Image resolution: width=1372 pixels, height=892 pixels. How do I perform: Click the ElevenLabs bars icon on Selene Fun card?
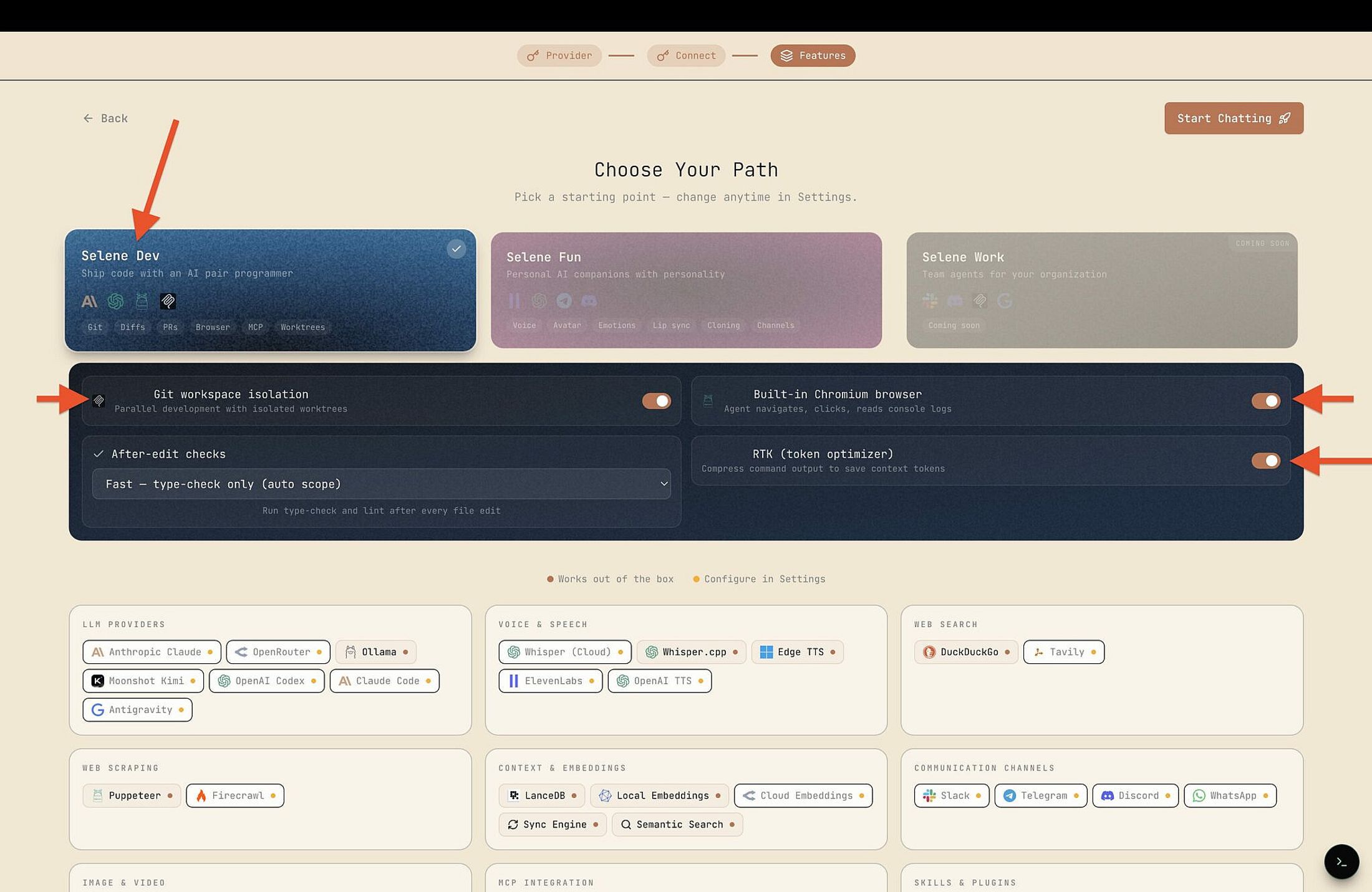point(514,301)
